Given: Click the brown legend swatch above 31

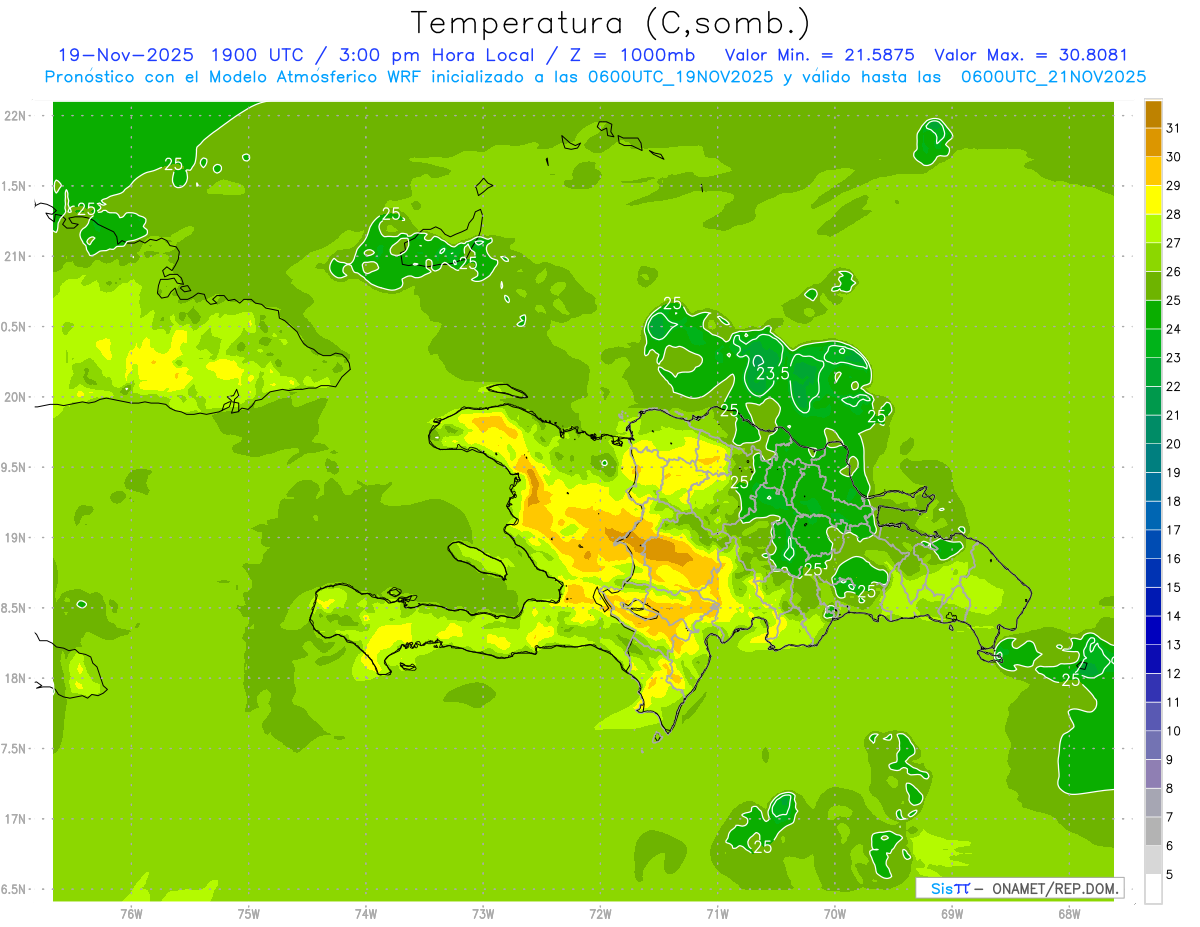Looking at the screenshot, I should tap(1153, 114).
